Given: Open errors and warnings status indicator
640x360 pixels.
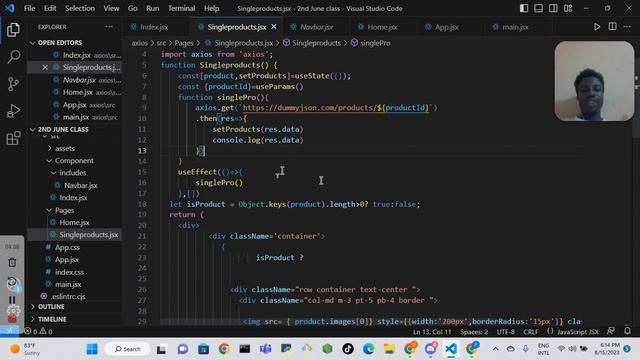Looking at the screenshot, I should click(x=38, y=331).
